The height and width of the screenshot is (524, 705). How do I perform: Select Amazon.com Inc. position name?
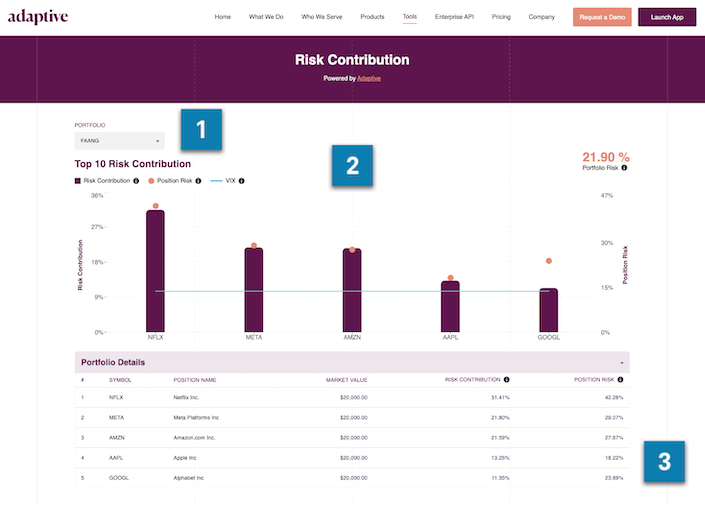click(x=194, y=438)
